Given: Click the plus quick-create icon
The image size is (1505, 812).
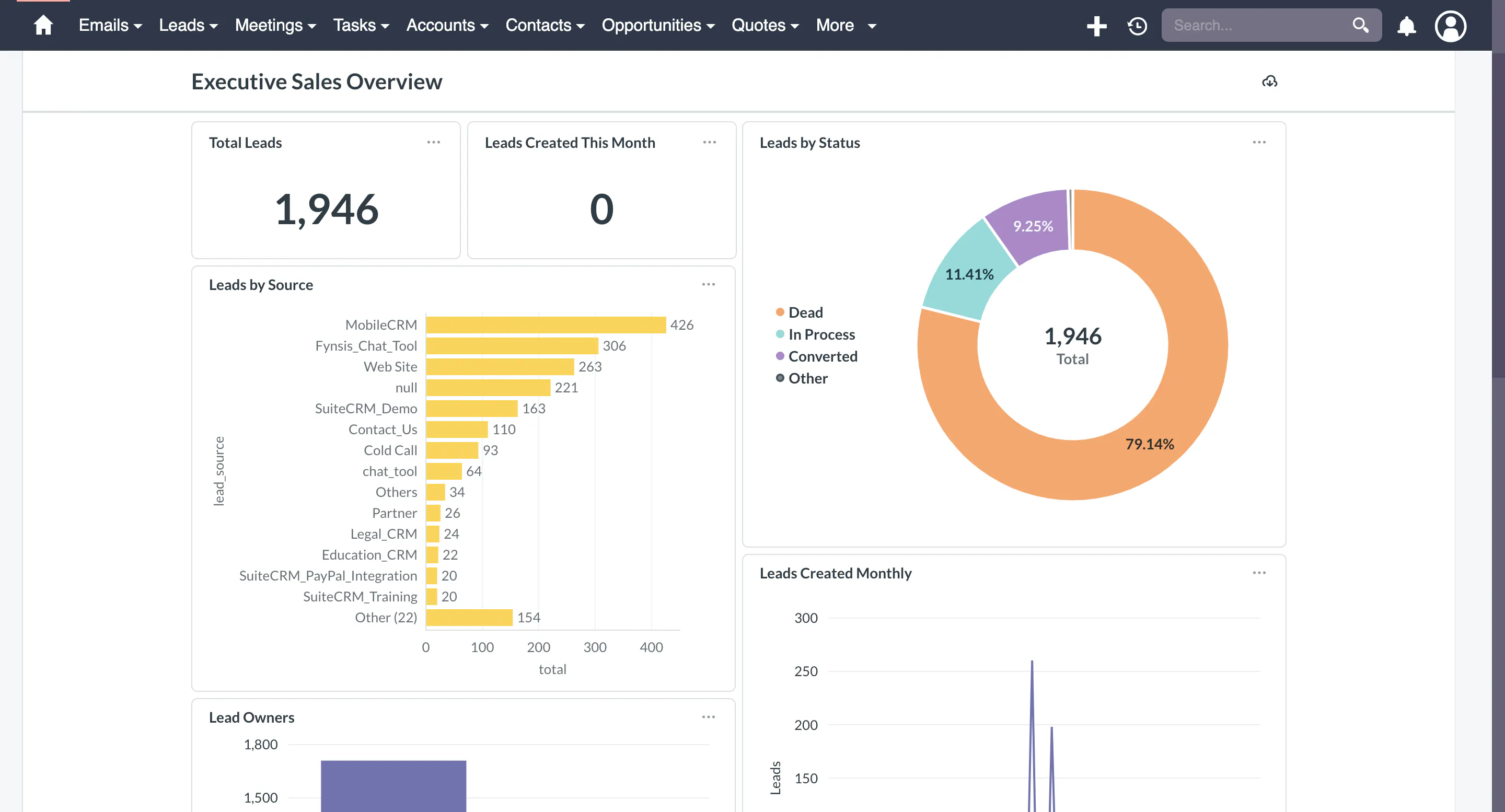Looking at the screenshot, I should point(1096,26).
